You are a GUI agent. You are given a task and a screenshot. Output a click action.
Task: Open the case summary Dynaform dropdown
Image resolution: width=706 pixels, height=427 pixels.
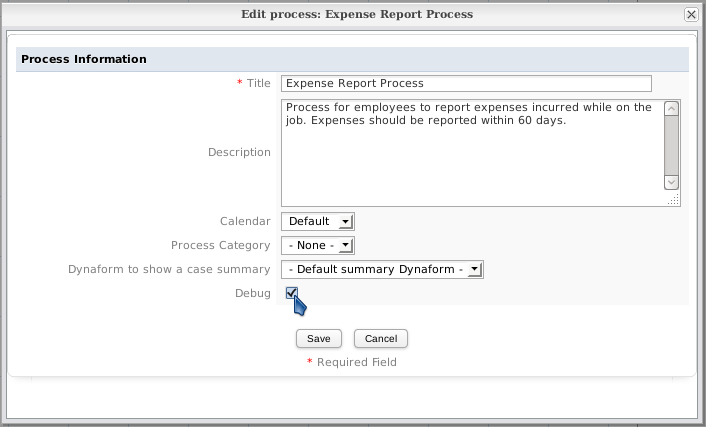pyautogui.click(x=382, y=269)
